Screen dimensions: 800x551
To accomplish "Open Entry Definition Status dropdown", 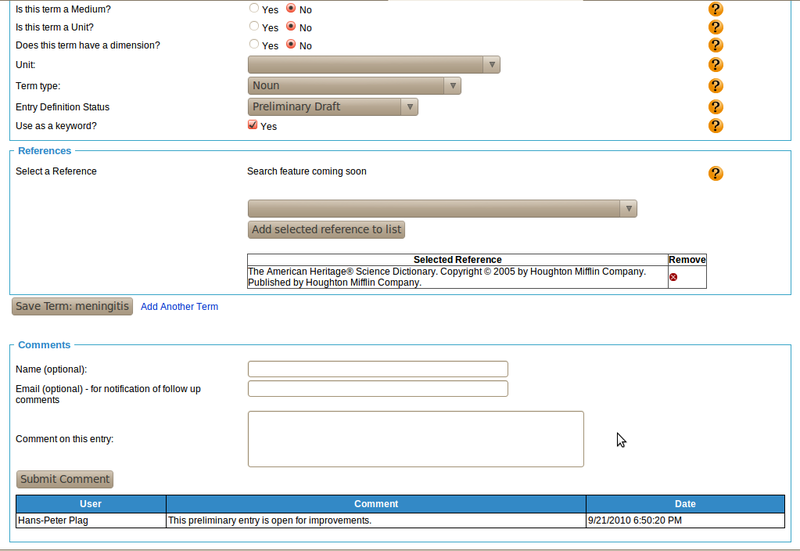I will [x=332, y=107].
